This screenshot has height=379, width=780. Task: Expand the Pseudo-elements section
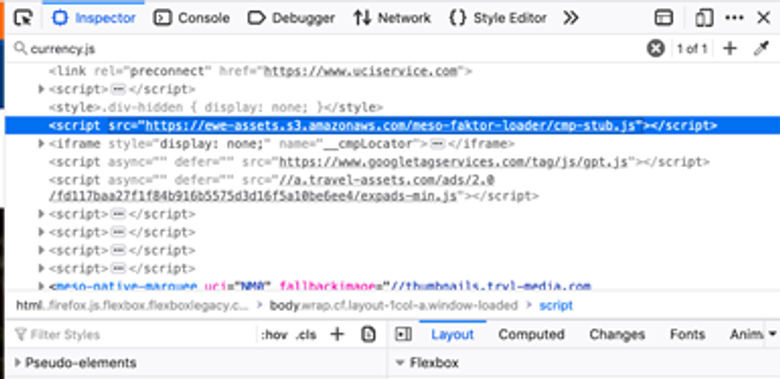(x=75, y=363)
